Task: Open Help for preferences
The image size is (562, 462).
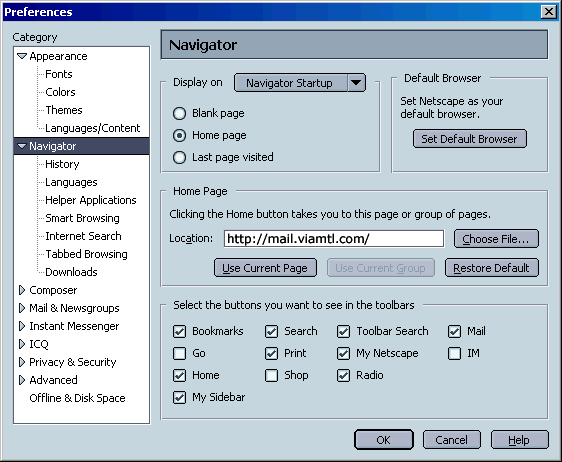Action: (519, 440)
